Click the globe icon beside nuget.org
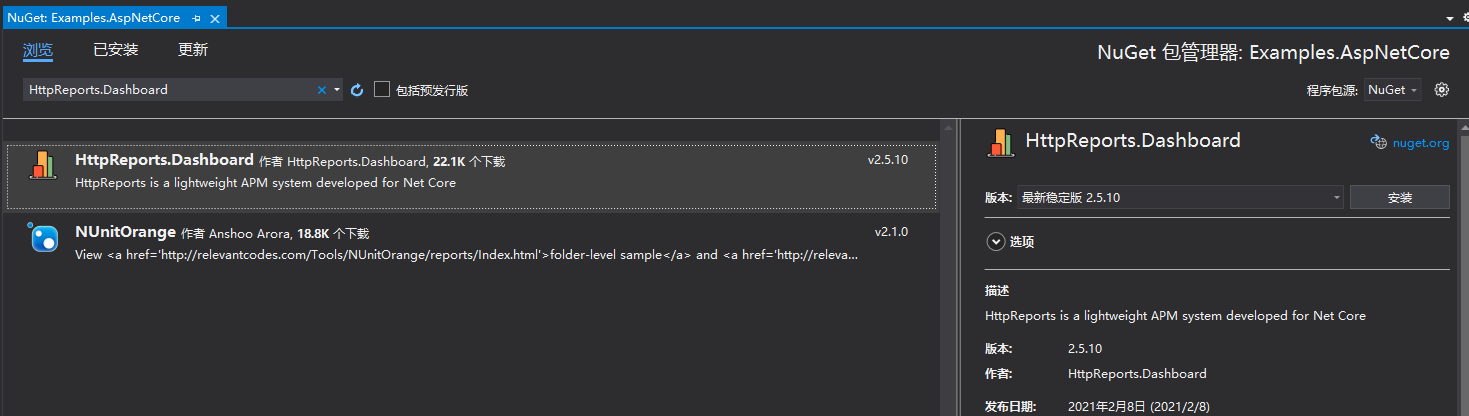1469x416 pixels. coord(1378,142)
